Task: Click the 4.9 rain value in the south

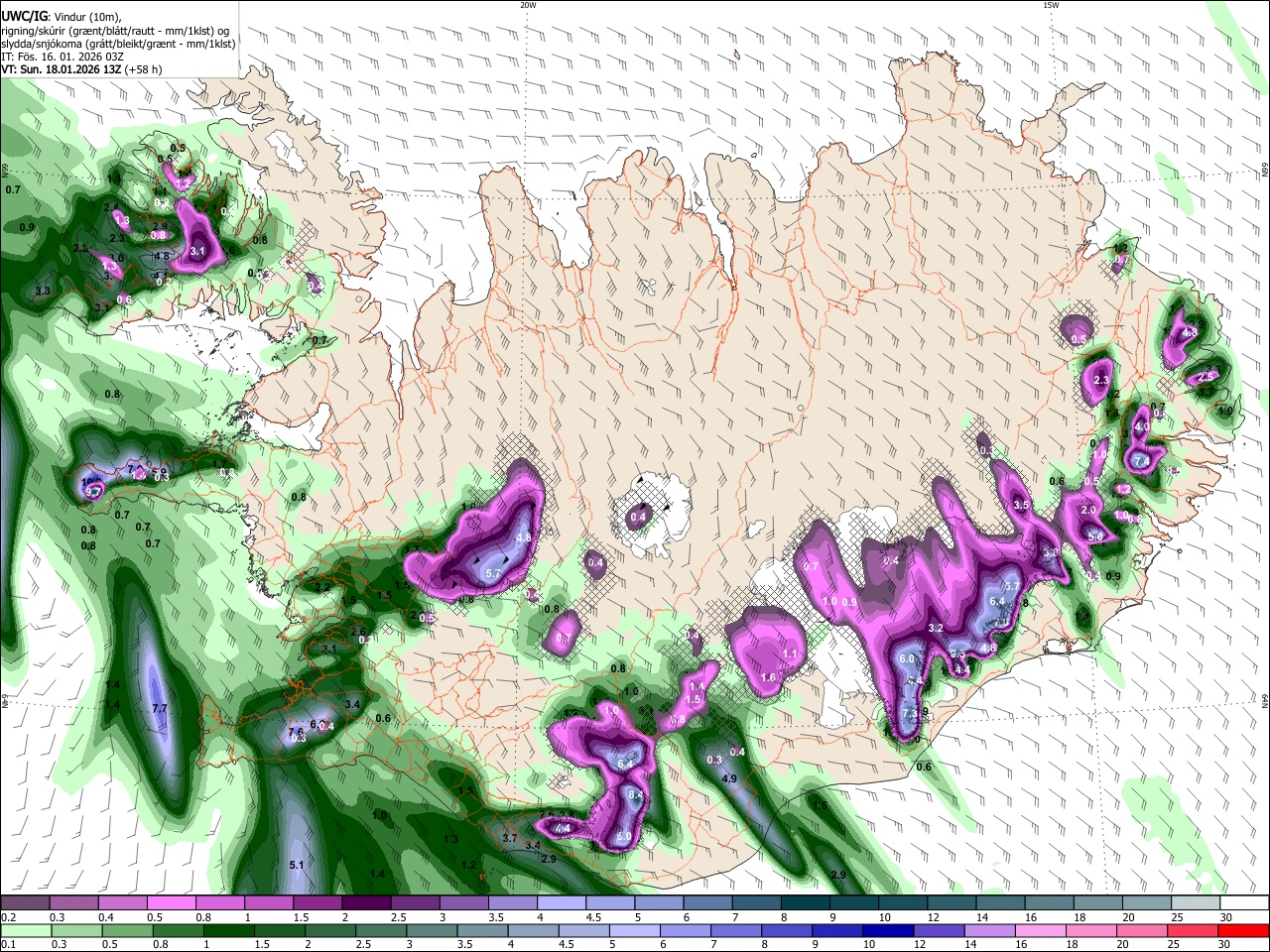Action: [729, 779]
